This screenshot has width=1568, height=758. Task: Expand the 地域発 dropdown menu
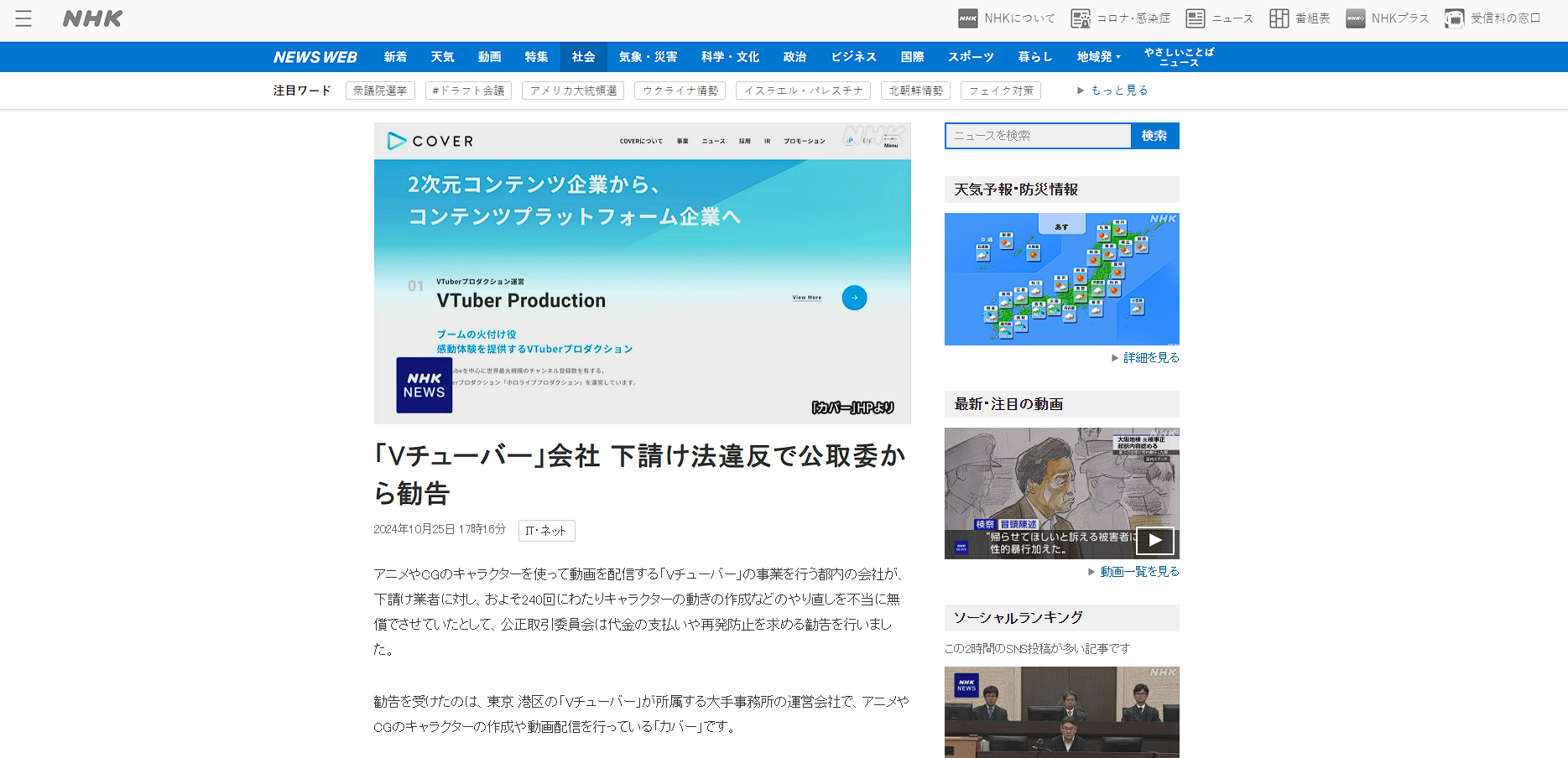1098,57
